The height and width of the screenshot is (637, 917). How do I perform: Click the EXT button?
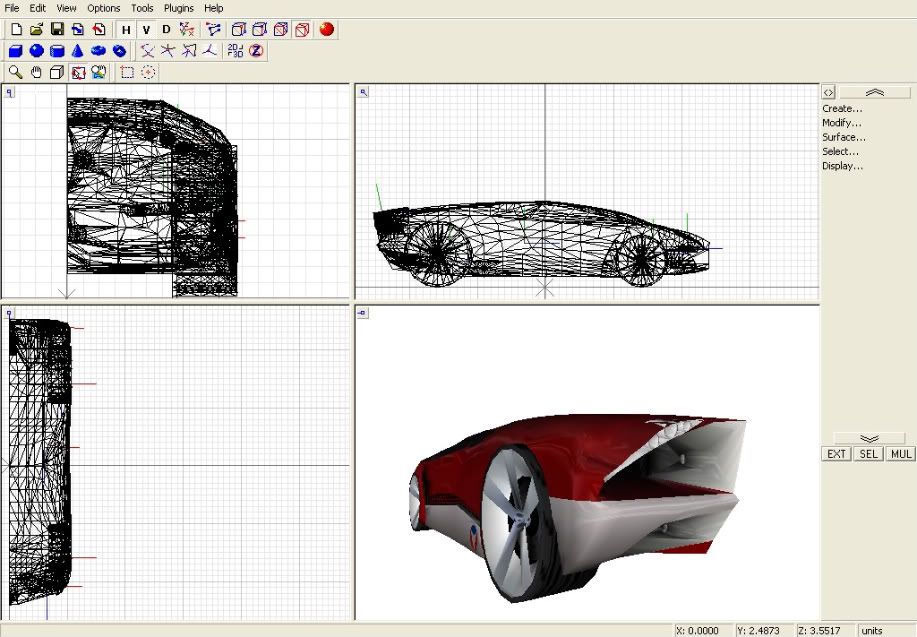coord(836,454)
